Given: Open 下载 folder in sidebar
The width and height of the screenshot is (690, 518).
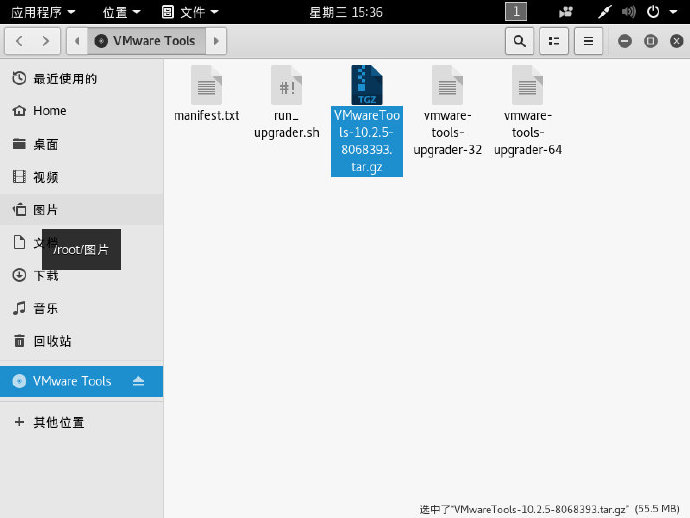Looking at the screenshot, I should [x=81, y=276].
